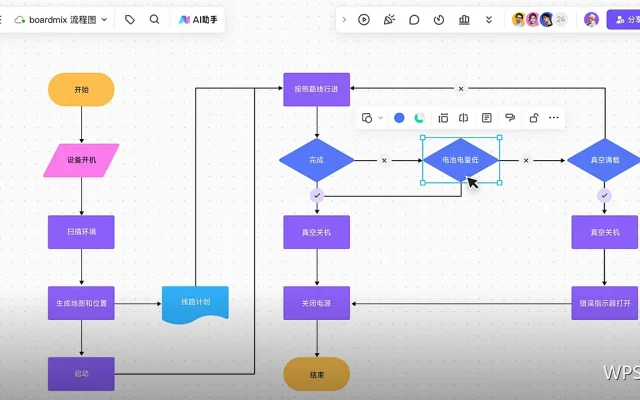This screenshot has height=400, width=640.
Task: Click the confetti celebration icon
Action: 389,20
